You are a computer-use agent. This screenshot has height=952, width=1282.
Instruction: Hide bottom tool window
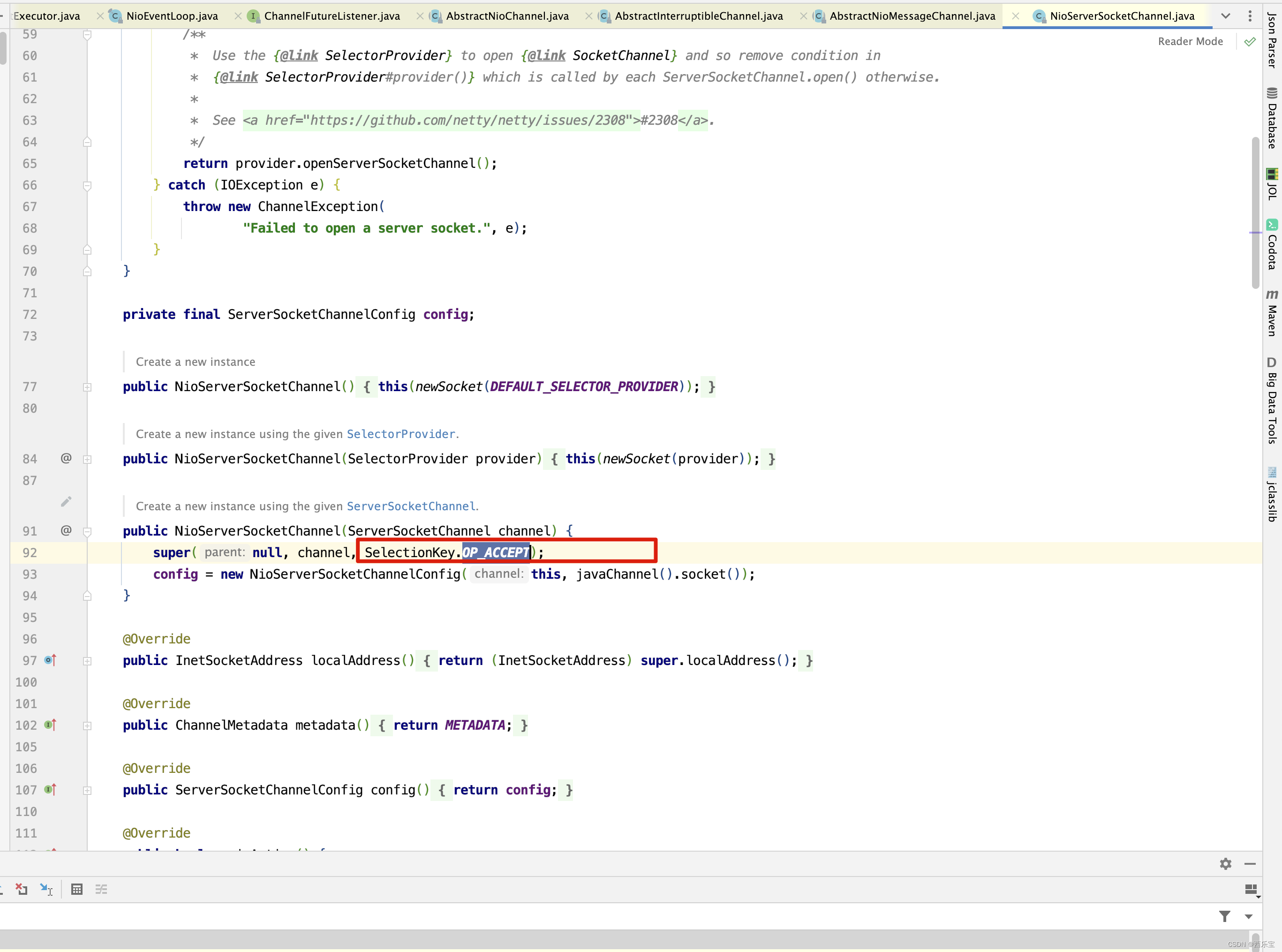click(1250, 864)
